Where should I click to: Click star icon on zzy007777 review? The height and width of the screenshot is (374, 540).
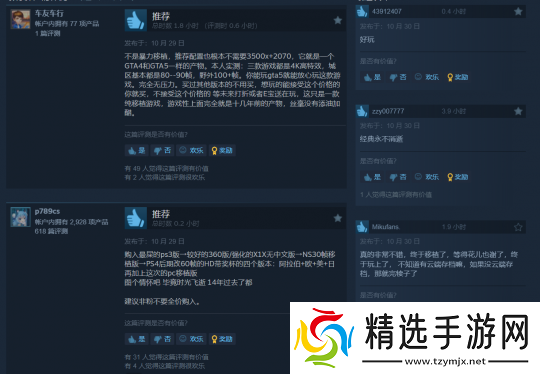click(518, 111)
